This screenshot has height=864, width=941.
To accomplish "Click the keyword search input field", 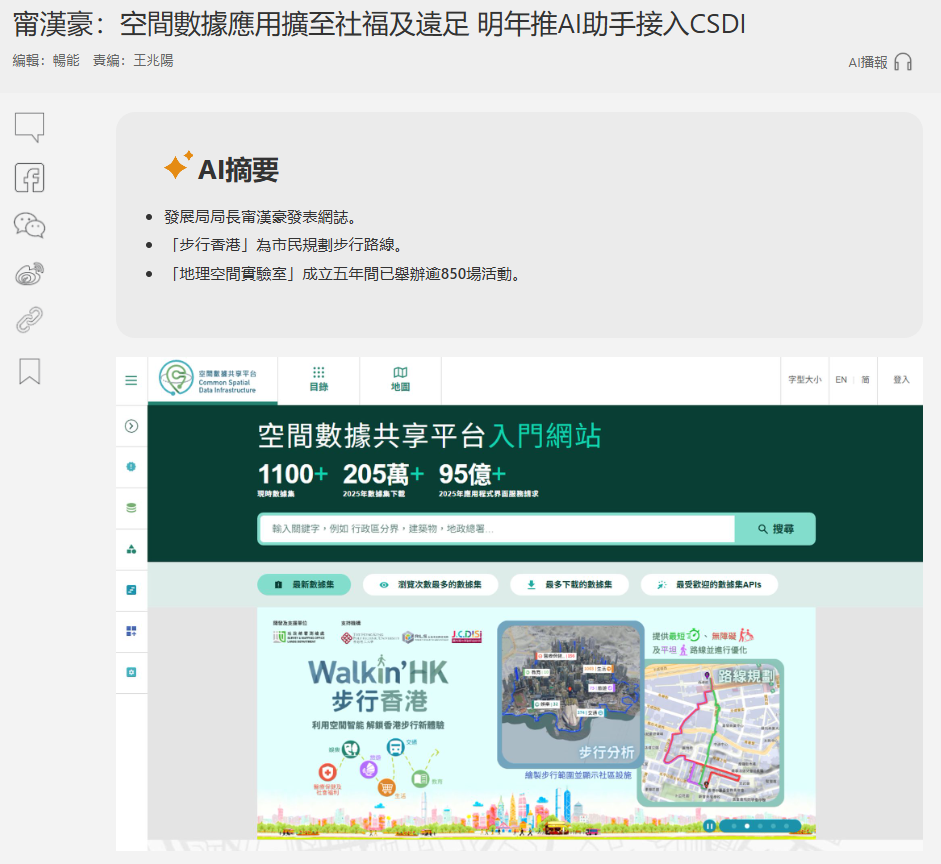I will pyautogui.click(x=497, y=529).
